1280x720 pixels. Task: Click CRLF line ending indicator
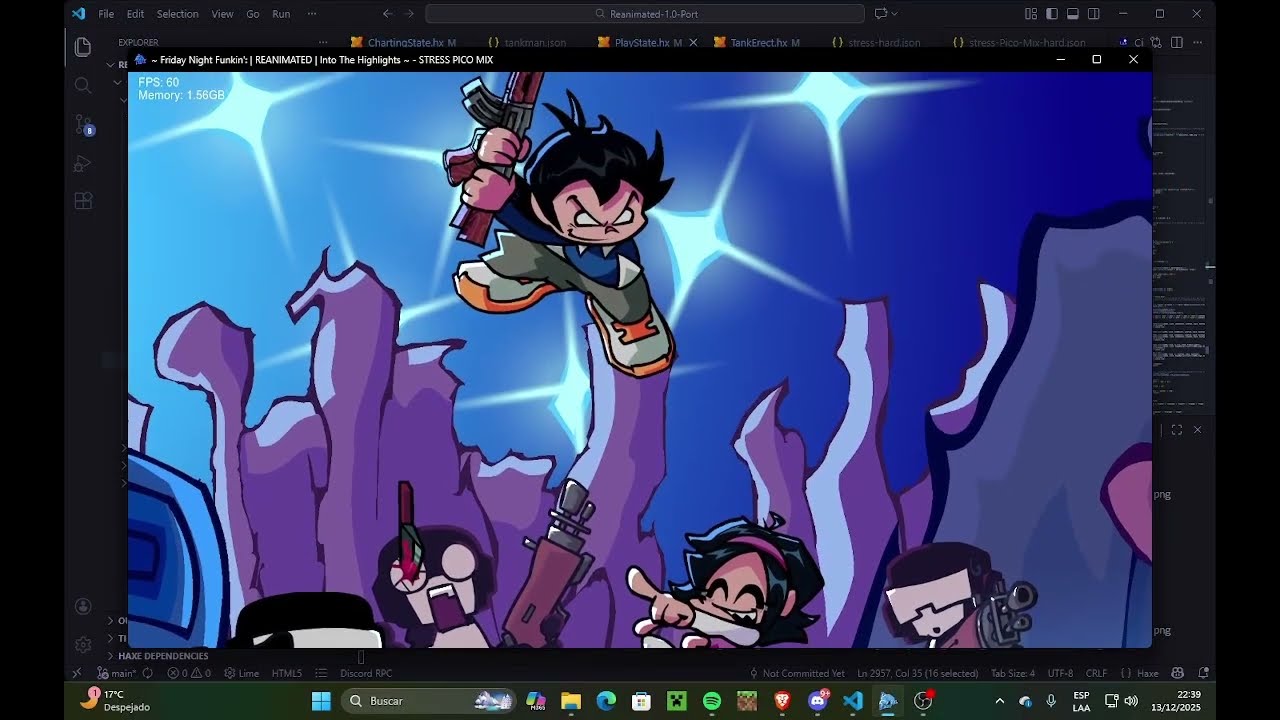coord(1096,673)
